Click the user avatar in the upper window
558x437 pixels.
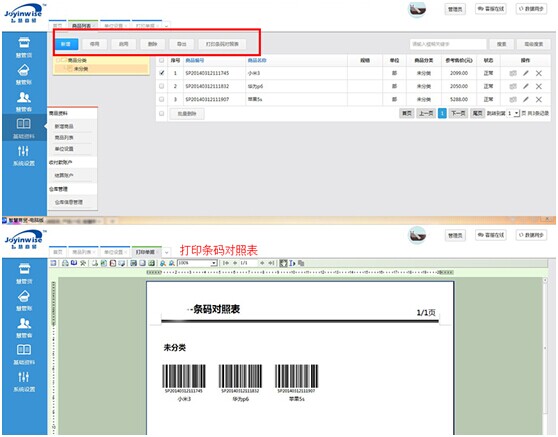click(417, 9)
